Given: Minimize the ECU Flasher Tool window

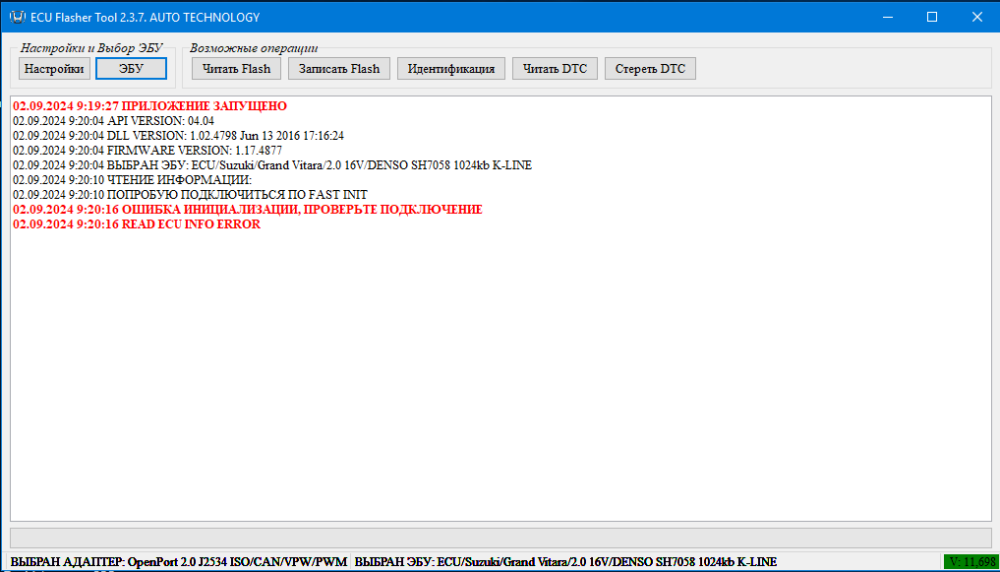Looking at the screenshot, I should 886,17.
